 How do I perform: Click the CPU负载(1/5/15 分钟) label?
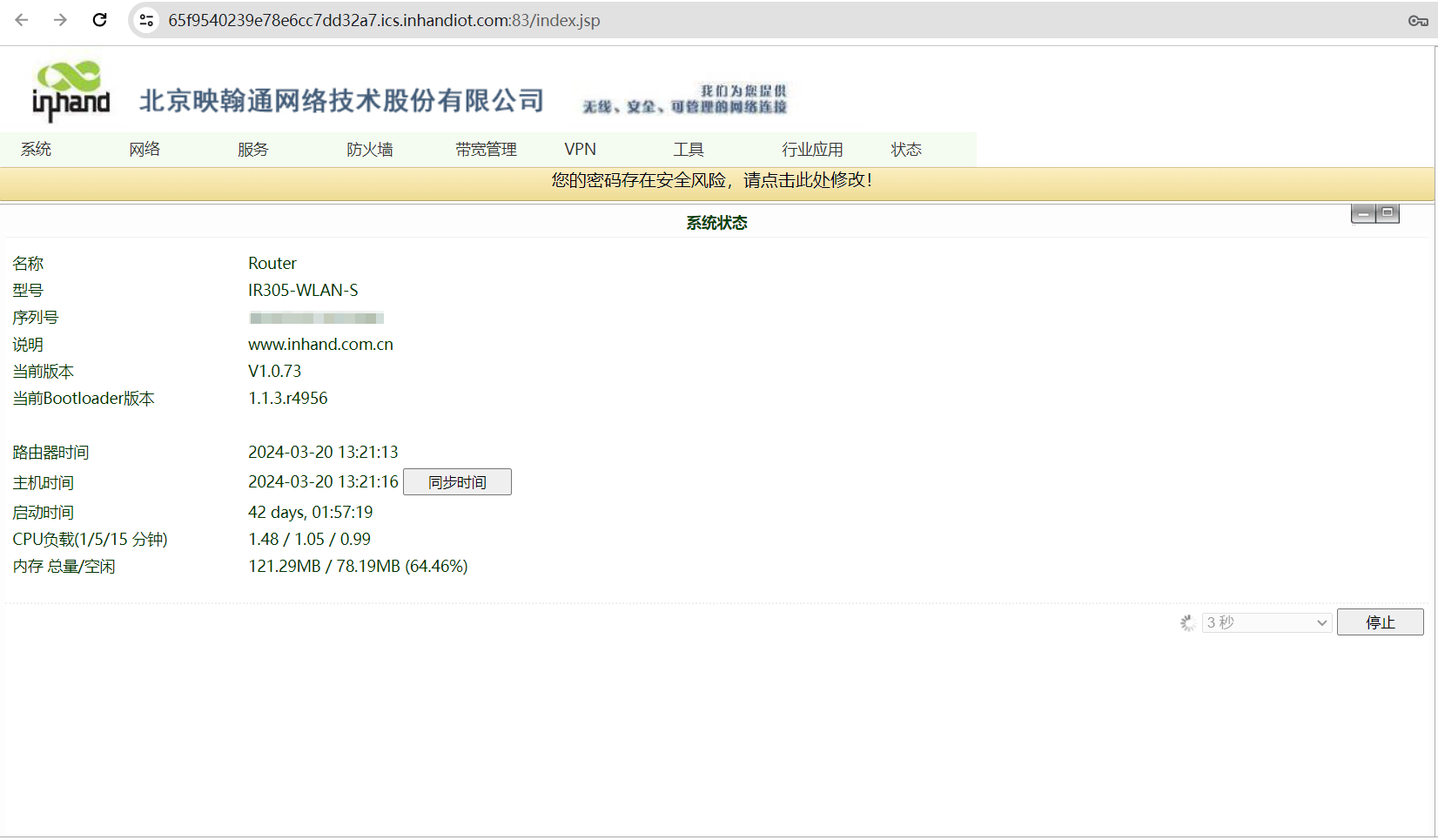pos(90,540)
